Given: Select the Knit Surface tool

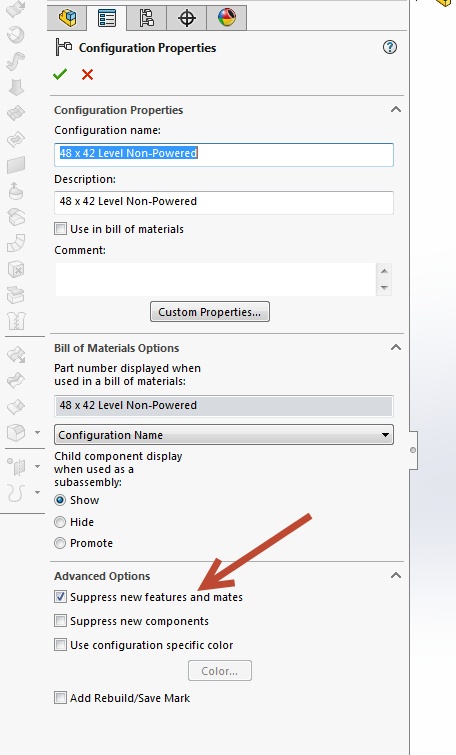Looking at the screenshot, I should click(x=16, y=321).
